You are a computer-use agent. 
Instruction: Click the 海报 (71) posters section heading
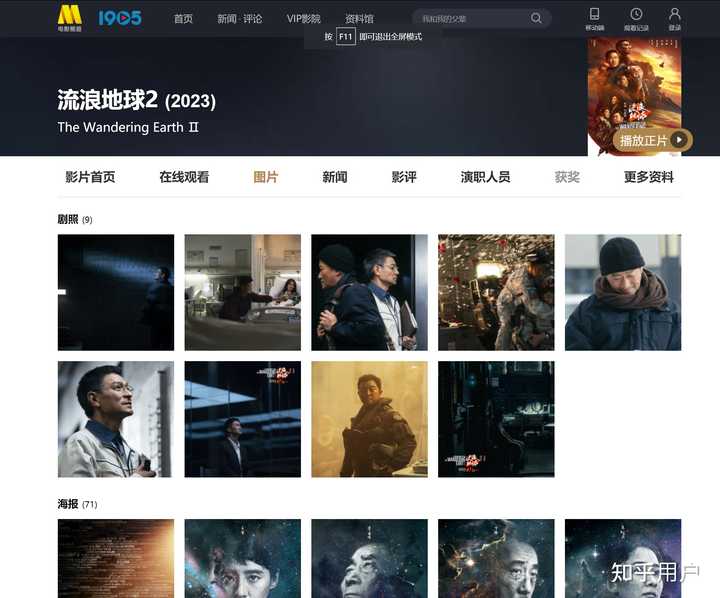[x=77, y=504]
